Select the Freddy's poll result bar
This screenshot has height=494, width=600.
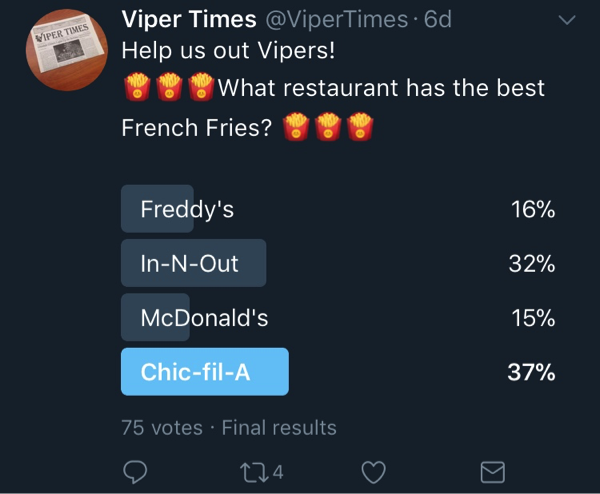coord(157,209)
